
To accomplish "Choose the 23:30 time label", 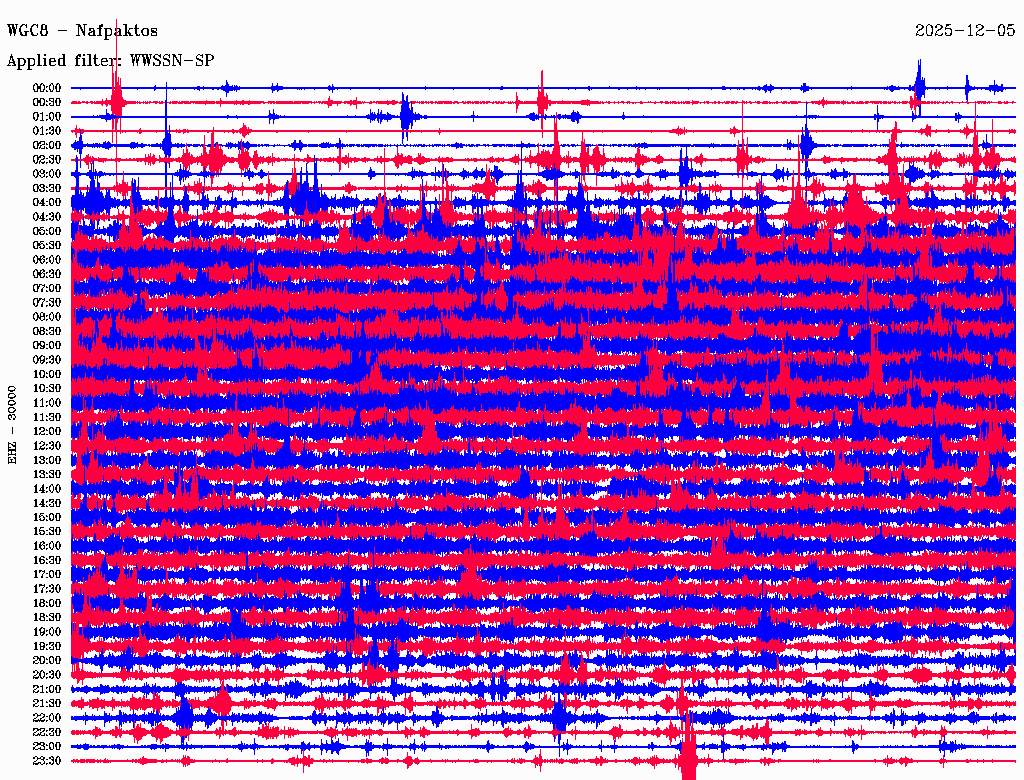I will click(47, 760).
